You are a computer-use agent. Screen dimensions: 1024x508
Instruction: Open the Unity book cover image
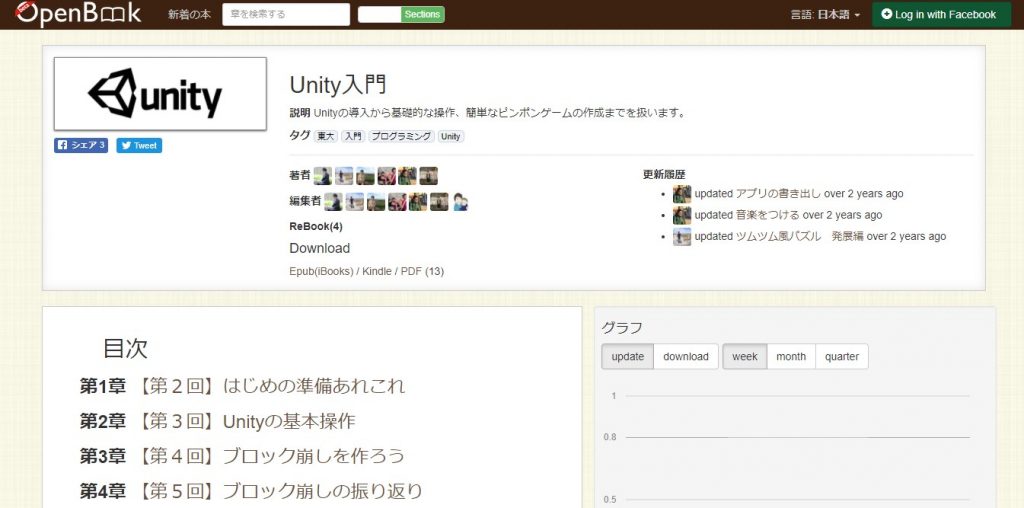click(x=160, y=94)
